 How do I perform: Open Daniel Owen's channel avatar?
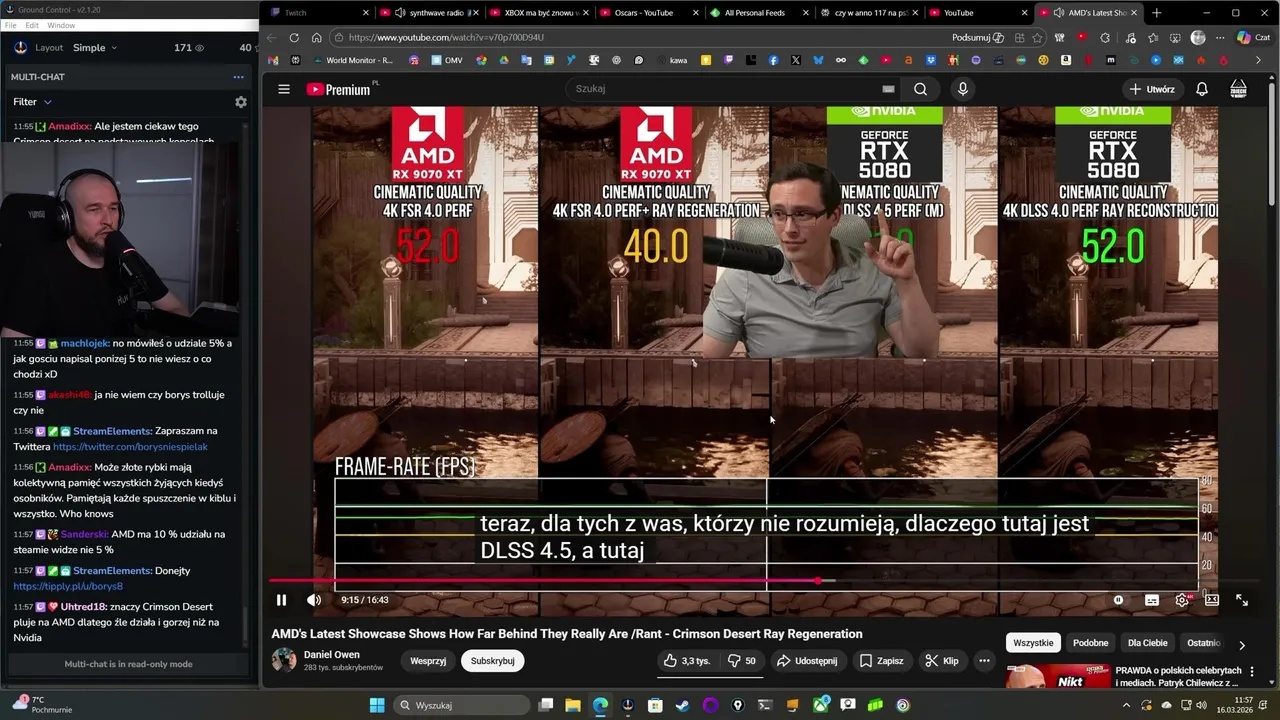(x=284, y=660)
